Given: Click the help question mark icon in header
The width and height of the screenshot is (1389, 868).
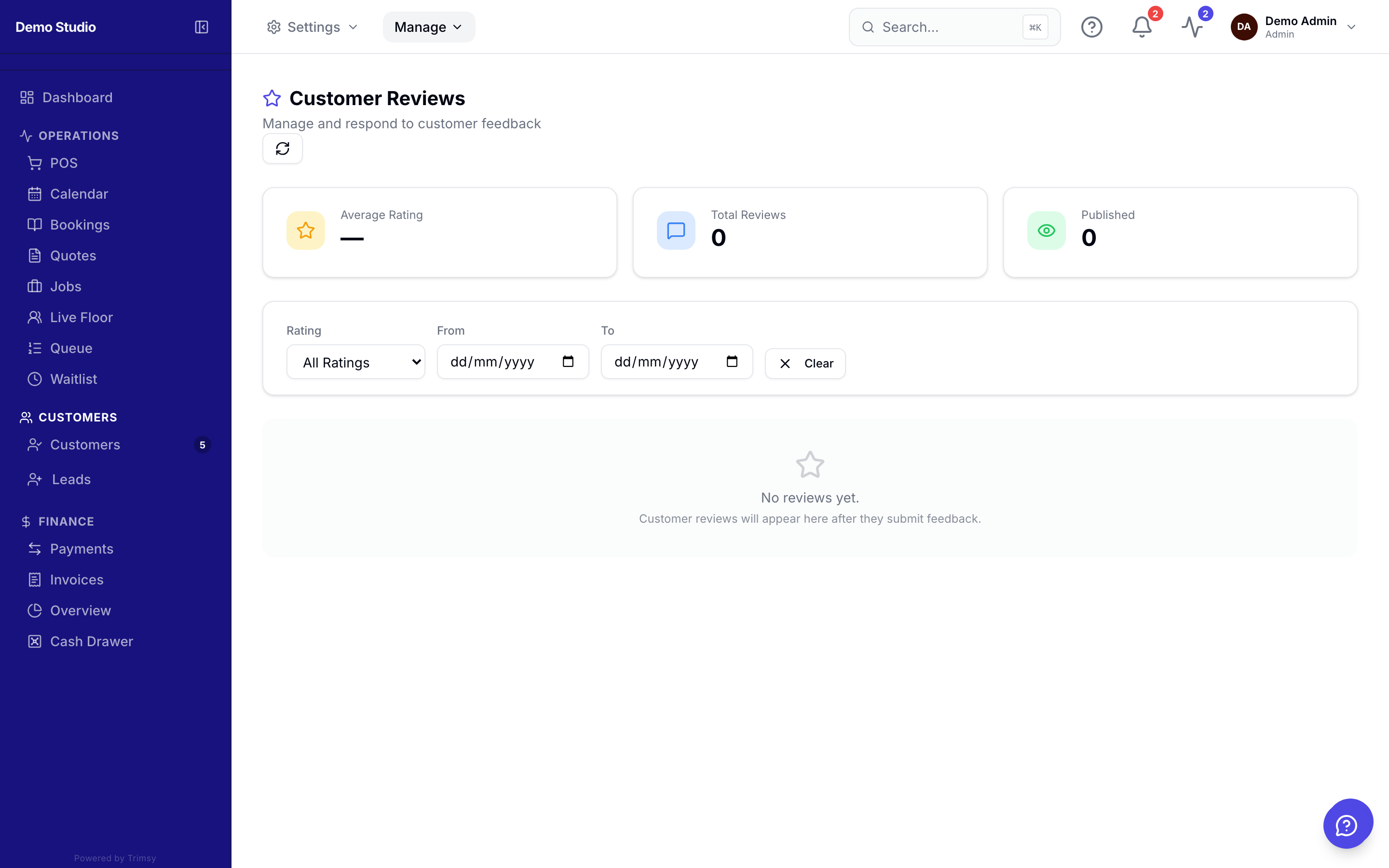Looking at the screenshot, I should 1092,27.
